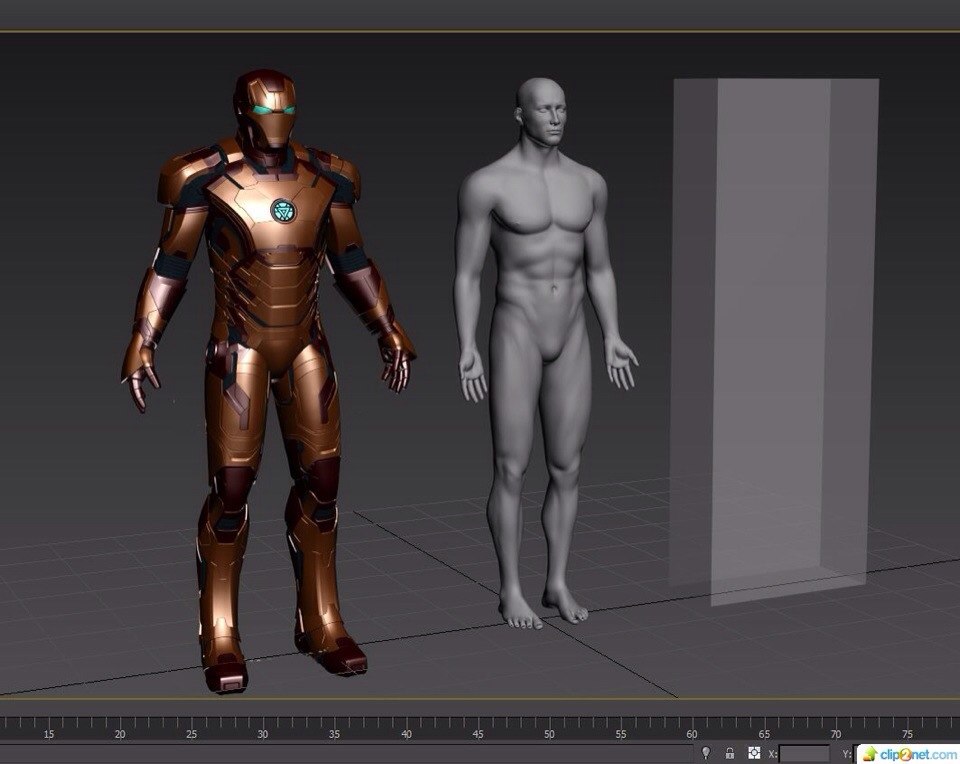This screenshot has height=764, width=960.
Task: Toggle the Isolate Selection lightbulb icon
Action: coord(705,753)
